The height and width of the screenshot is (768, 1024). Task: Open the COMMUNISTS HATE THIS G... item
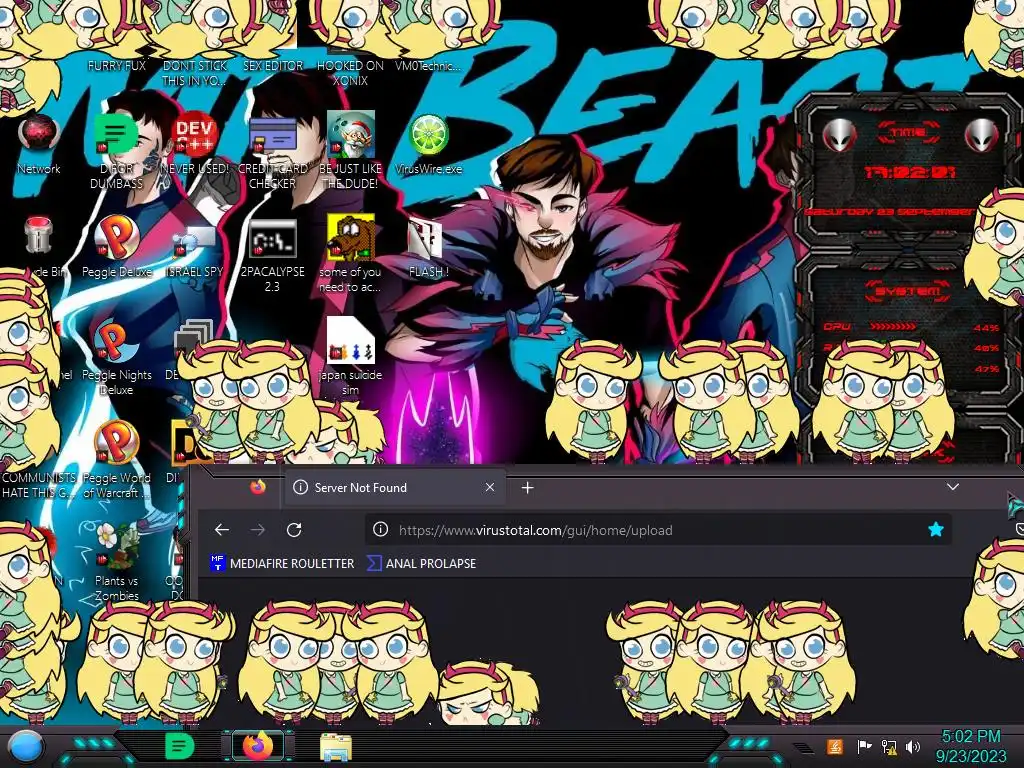39,485
